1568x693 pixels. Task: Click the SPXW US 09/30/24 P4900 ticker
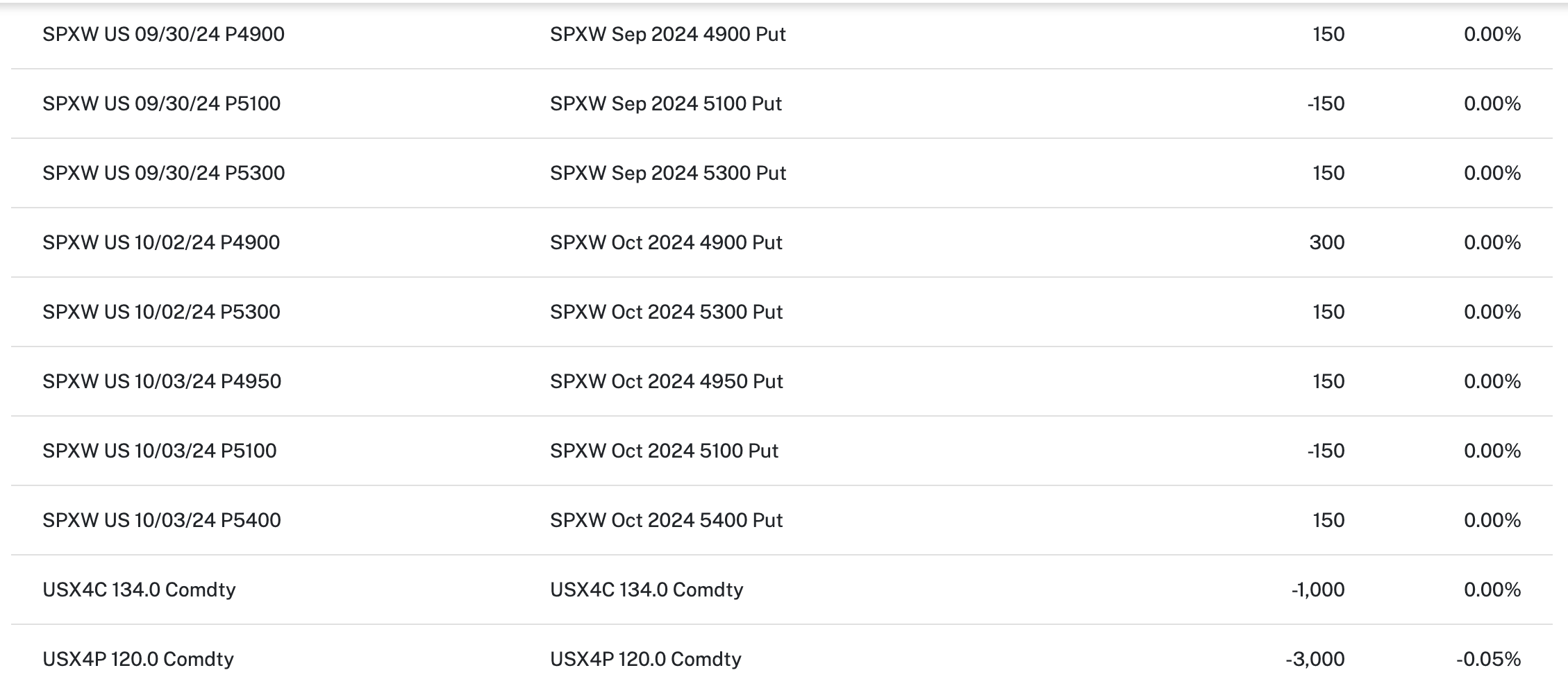pos(163,34)
